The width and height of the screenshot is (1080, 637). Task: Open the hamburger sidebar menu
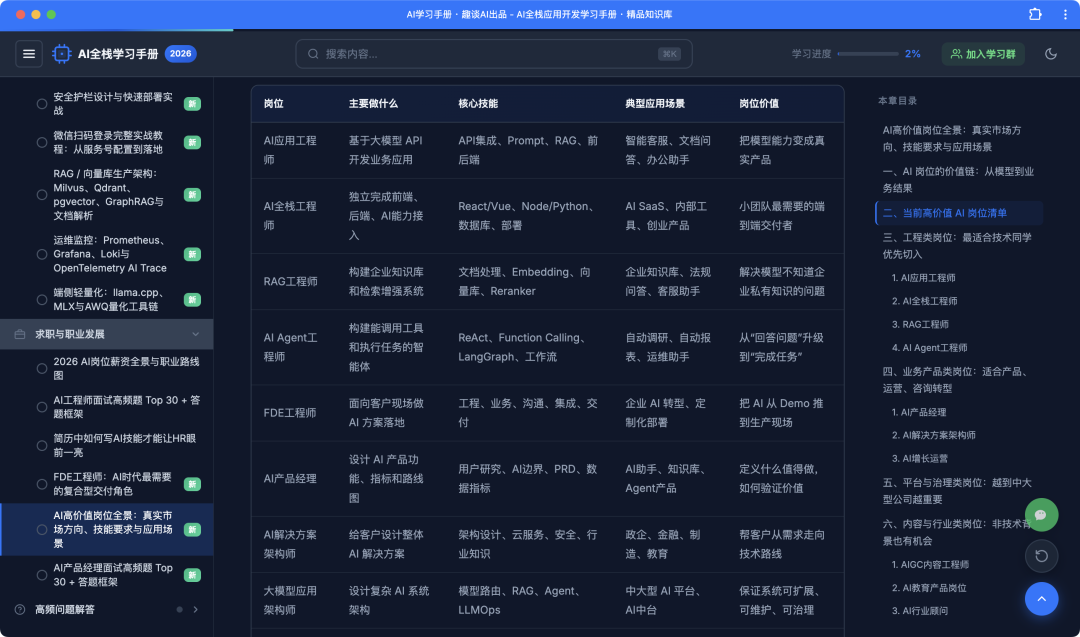coord(29,54)
